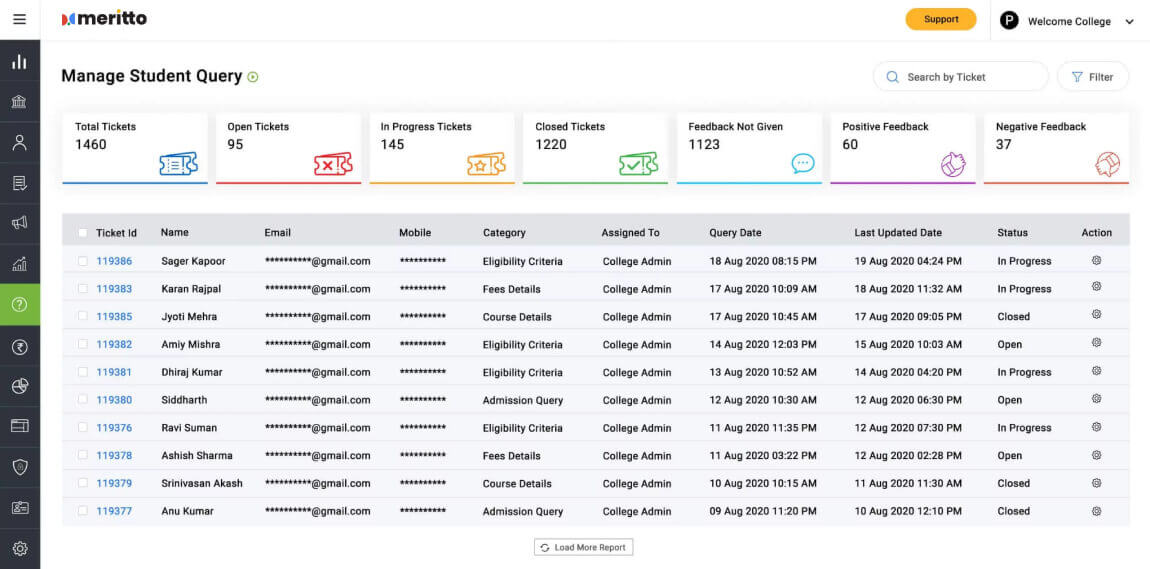Click the institution building sidebar icon

(x=19, y=102)
